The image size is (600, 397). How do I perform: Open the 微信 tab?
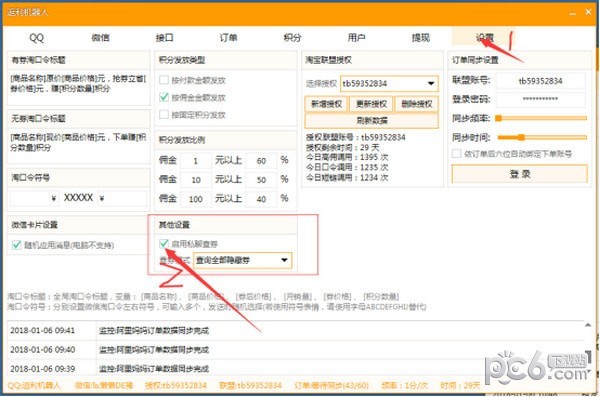tap(100, 38)
